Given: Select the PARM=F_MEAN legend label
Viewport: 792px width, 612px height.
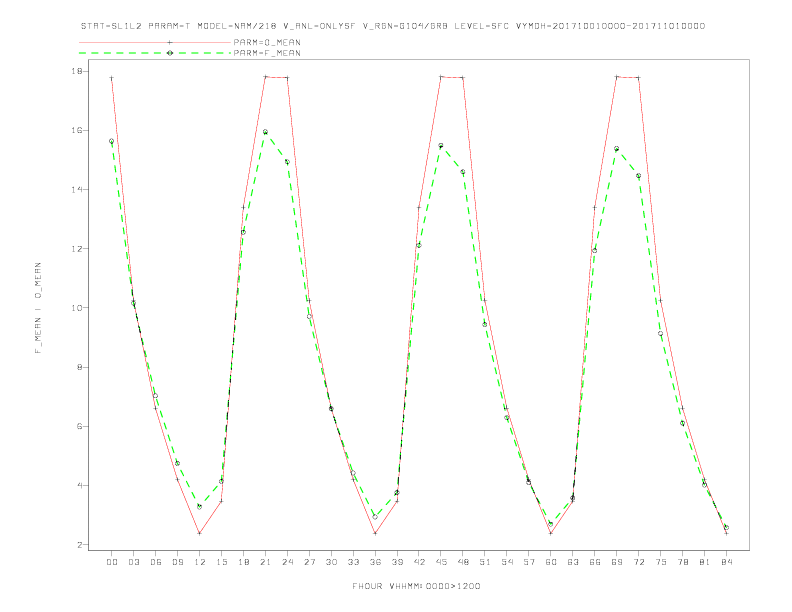Looking at the screenshot, I should click(267, 53).
